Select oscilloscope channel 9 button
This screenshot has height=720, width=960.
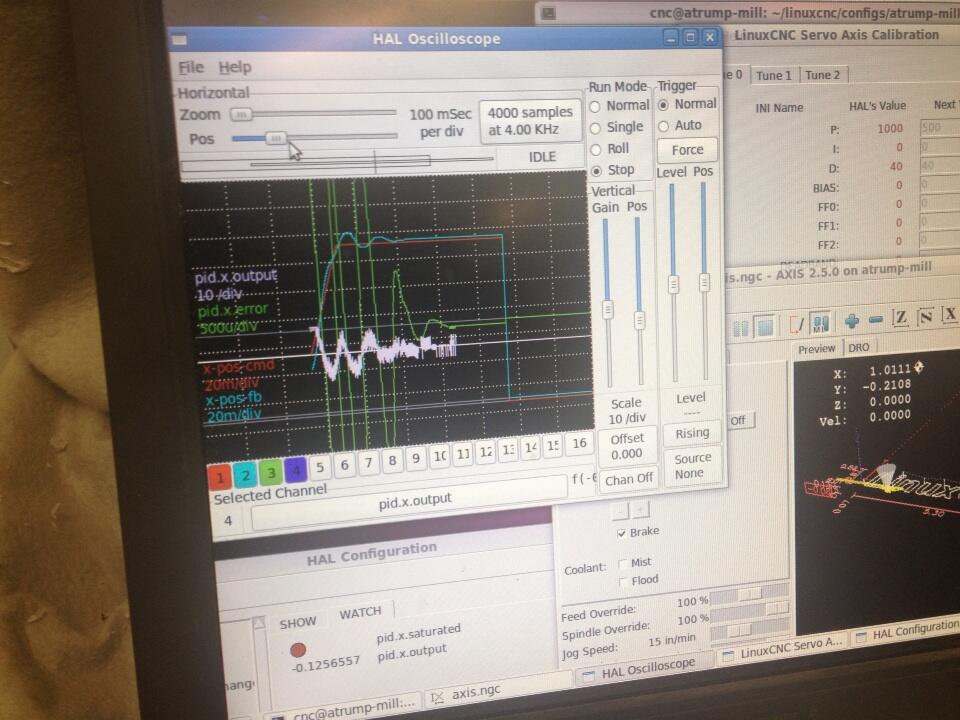[x=416, y=457]
